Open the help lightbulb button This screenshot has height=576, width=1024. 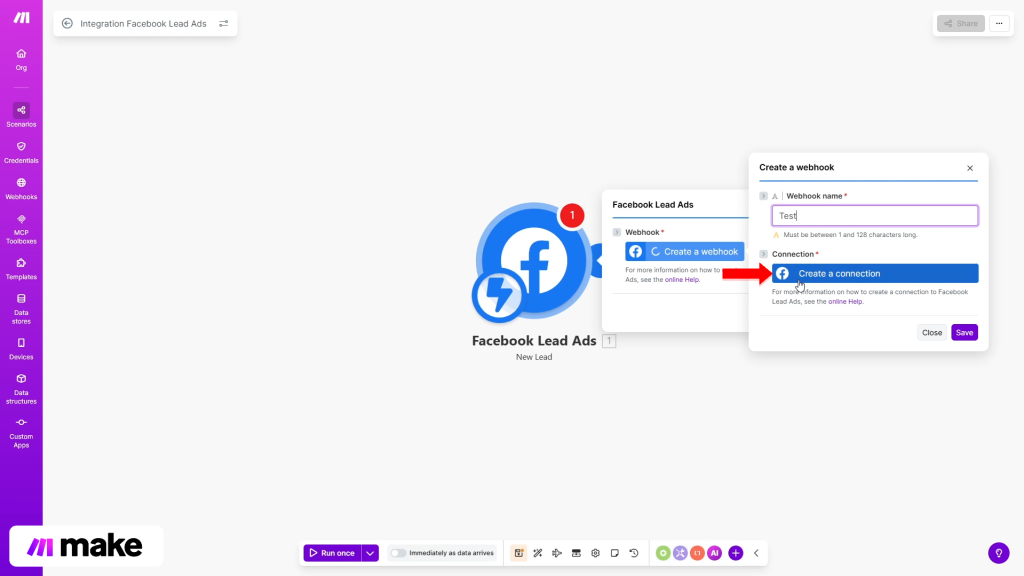999,553
